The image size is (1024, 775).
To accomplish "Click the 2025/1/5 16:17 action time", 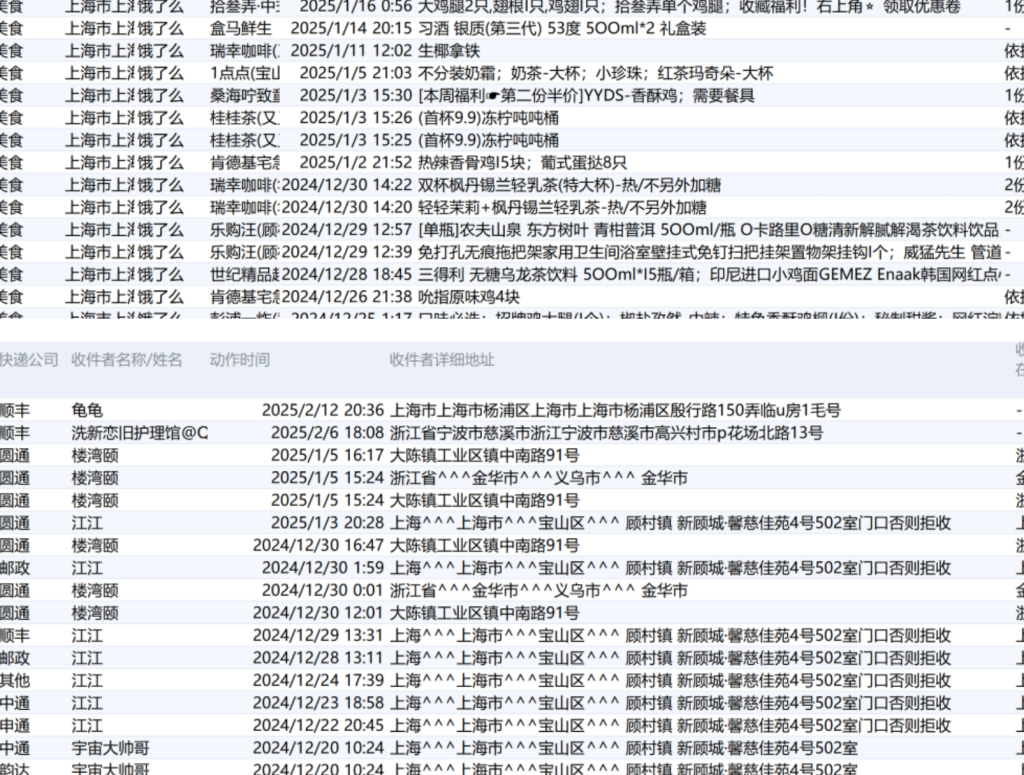I will [x=327, y=456].
